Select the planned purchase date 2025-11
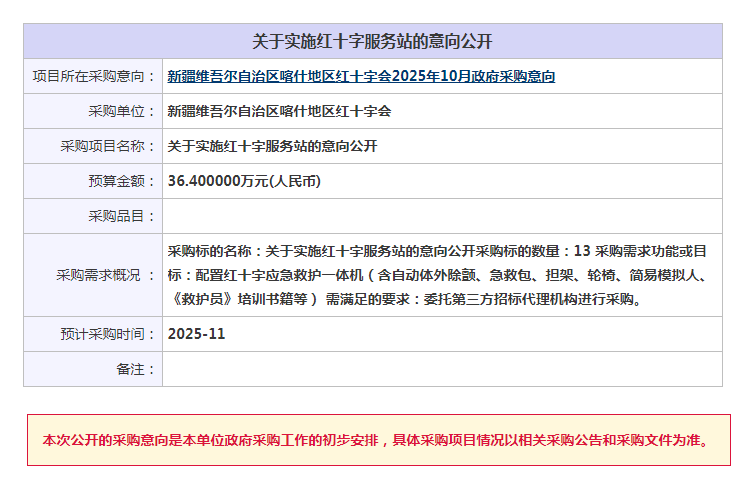Viewport: 745px width, 490px height. click(x=197, y=334)
